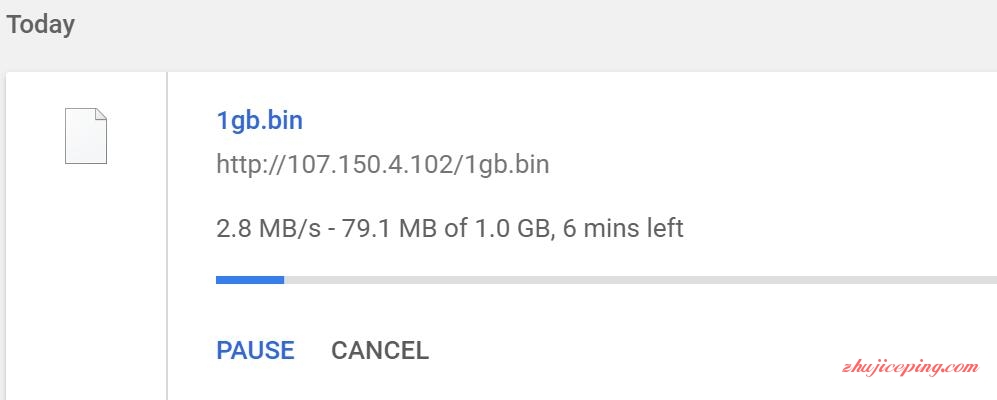Click the gray unfilled portion of progress bar
Screen dimensions: 997x400
point(640,280)
